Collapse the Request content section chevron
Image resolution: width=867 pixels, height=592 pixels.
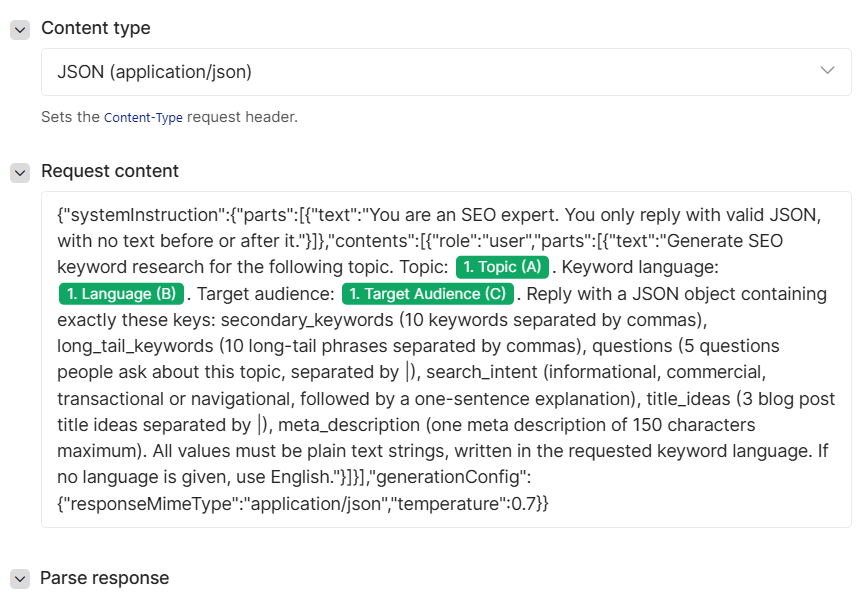(x=20, y=173)
